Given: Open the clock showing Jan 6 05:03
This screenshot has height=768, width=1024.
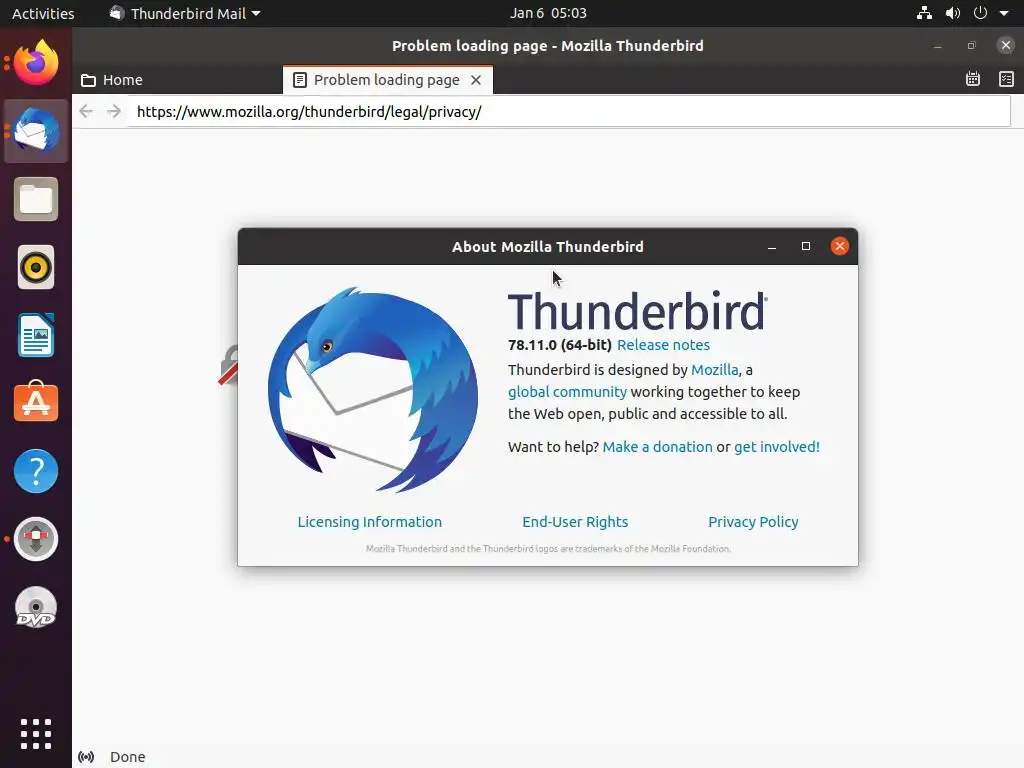Looking at the screenshot, I should pyautogui.click(x=548, y=13).
